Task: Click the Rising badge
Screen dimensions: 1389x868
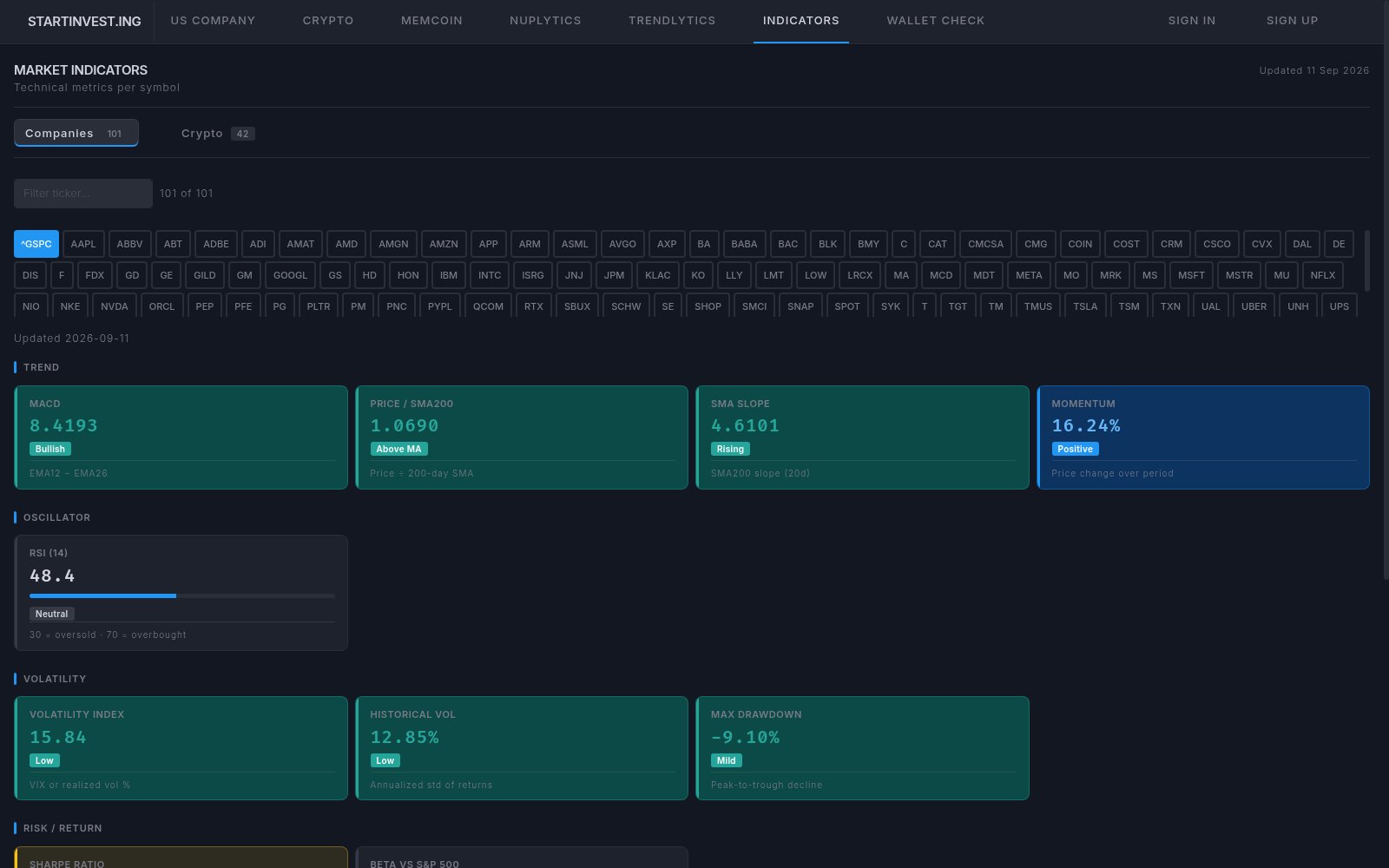Action: coord(730,449)
